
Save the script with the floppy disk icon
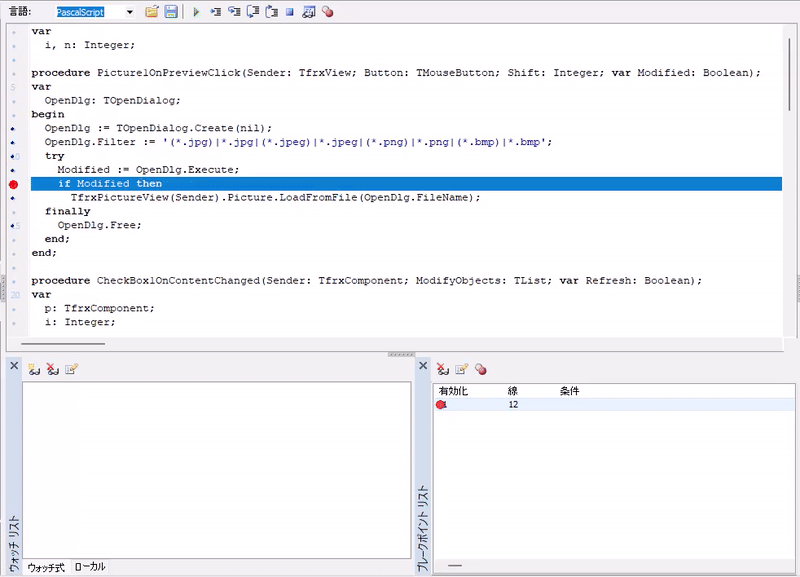[171, 12]
